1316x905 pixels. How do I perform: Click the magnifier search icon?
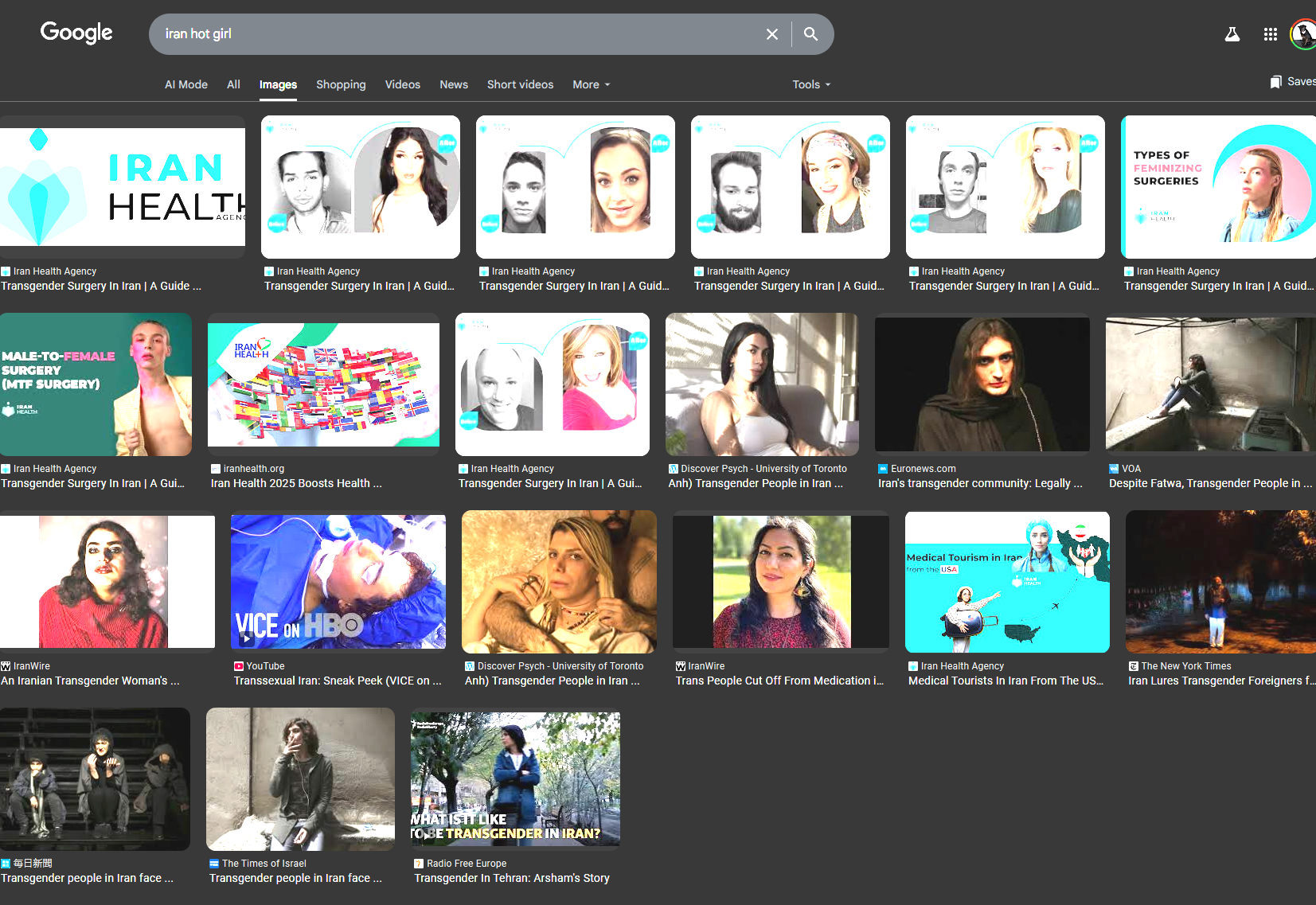pos(810,34)
